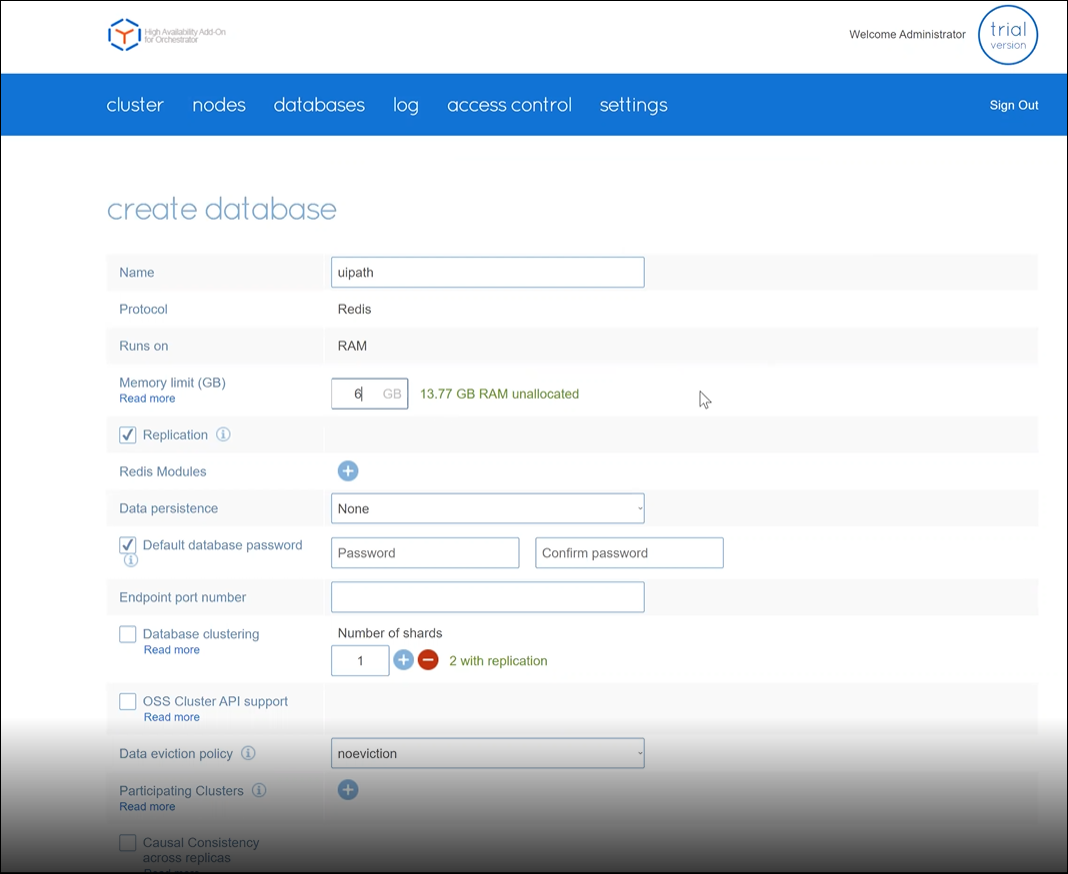Click the Endpoint port number field
The image size is (1068, 874).
pyautogui.click(x=487, y=597)
